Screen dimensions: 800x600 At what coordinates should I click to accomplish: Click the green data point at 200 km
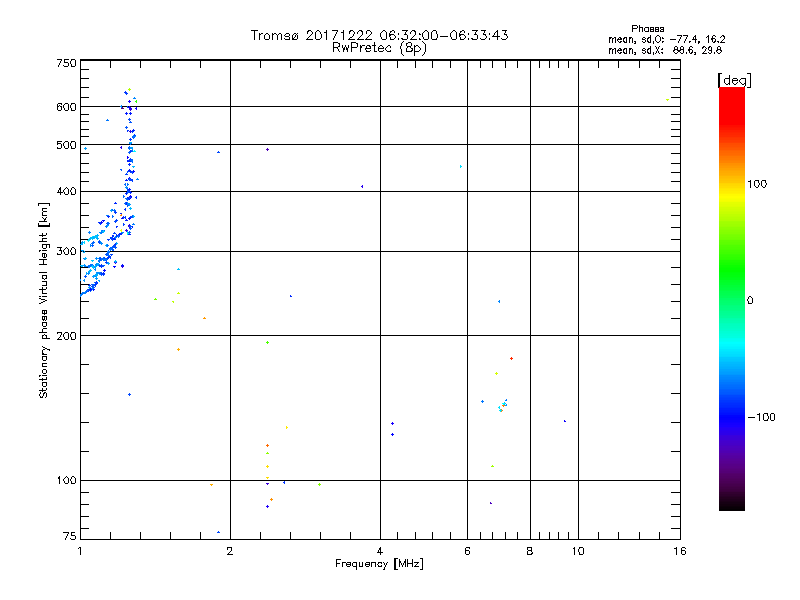[267, 342]
